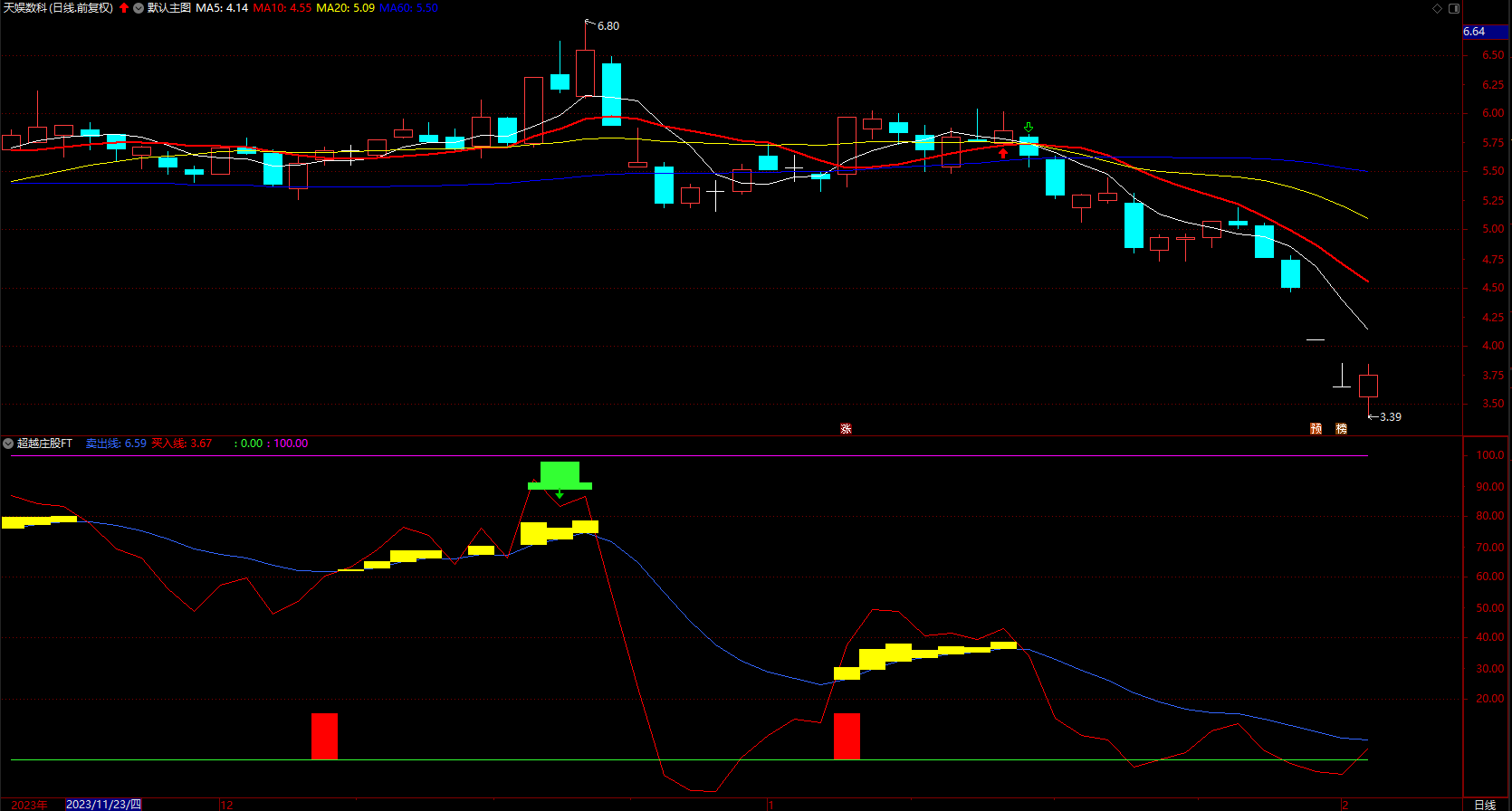
Task: Click the 买入线: 3.67 label
Action: [x=181, y=444]
